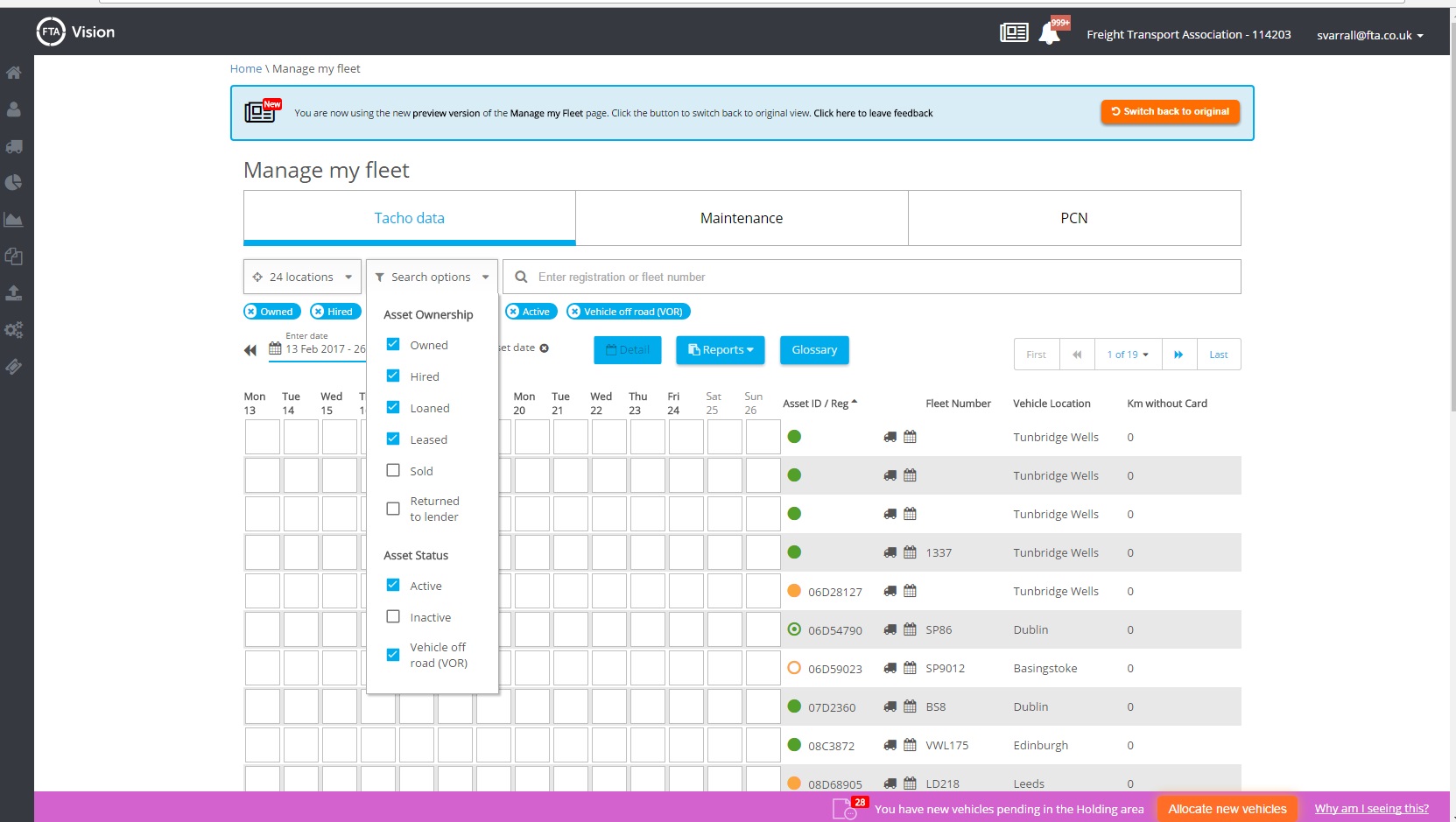This screenshot has height=822, width=1456.
Task: Go to the Last page
Action: tap(1219, 355)
